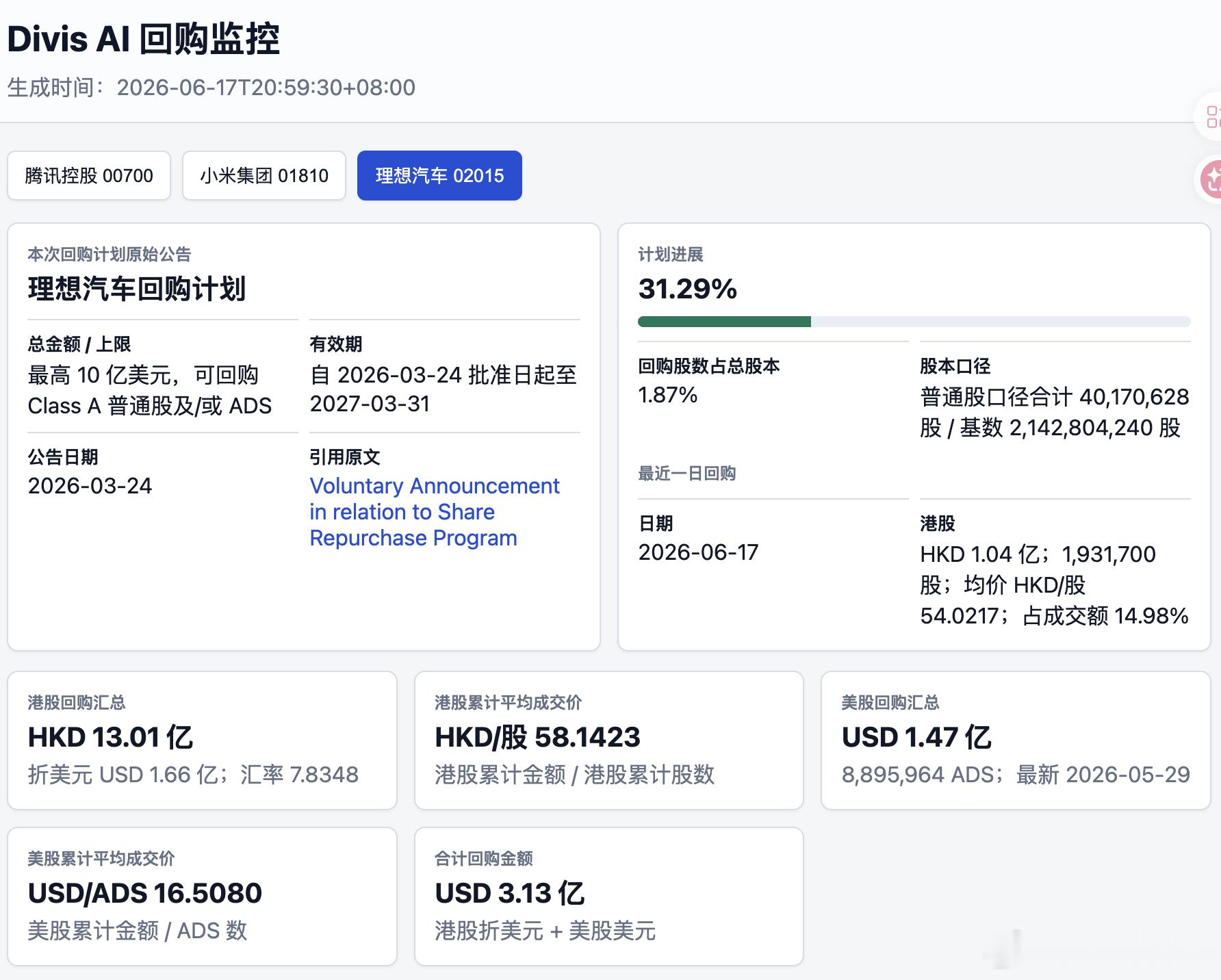
Task: Click the HKD 1.04 亿 港股 detail text
Action: (1054, 585)
